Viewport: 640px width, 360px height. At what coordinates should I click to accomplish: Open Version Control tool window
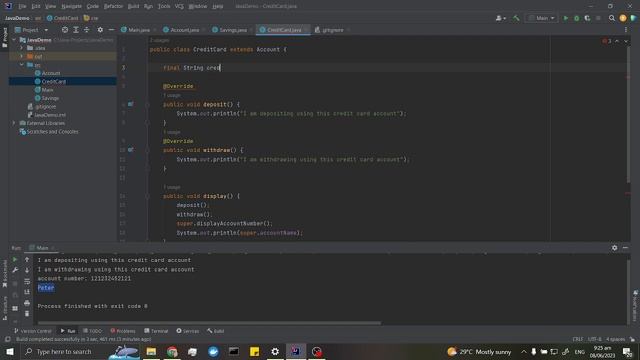click(33, 331)
